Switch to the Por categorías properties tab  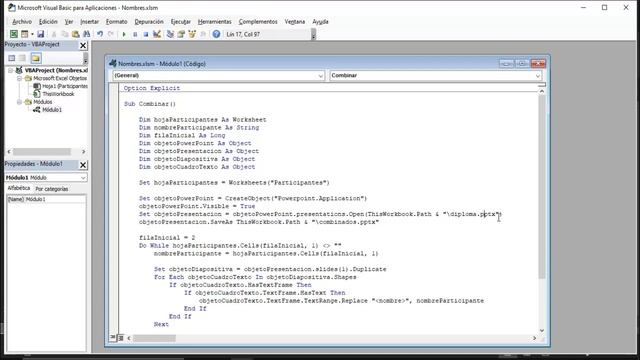click(x=52, y=189)
